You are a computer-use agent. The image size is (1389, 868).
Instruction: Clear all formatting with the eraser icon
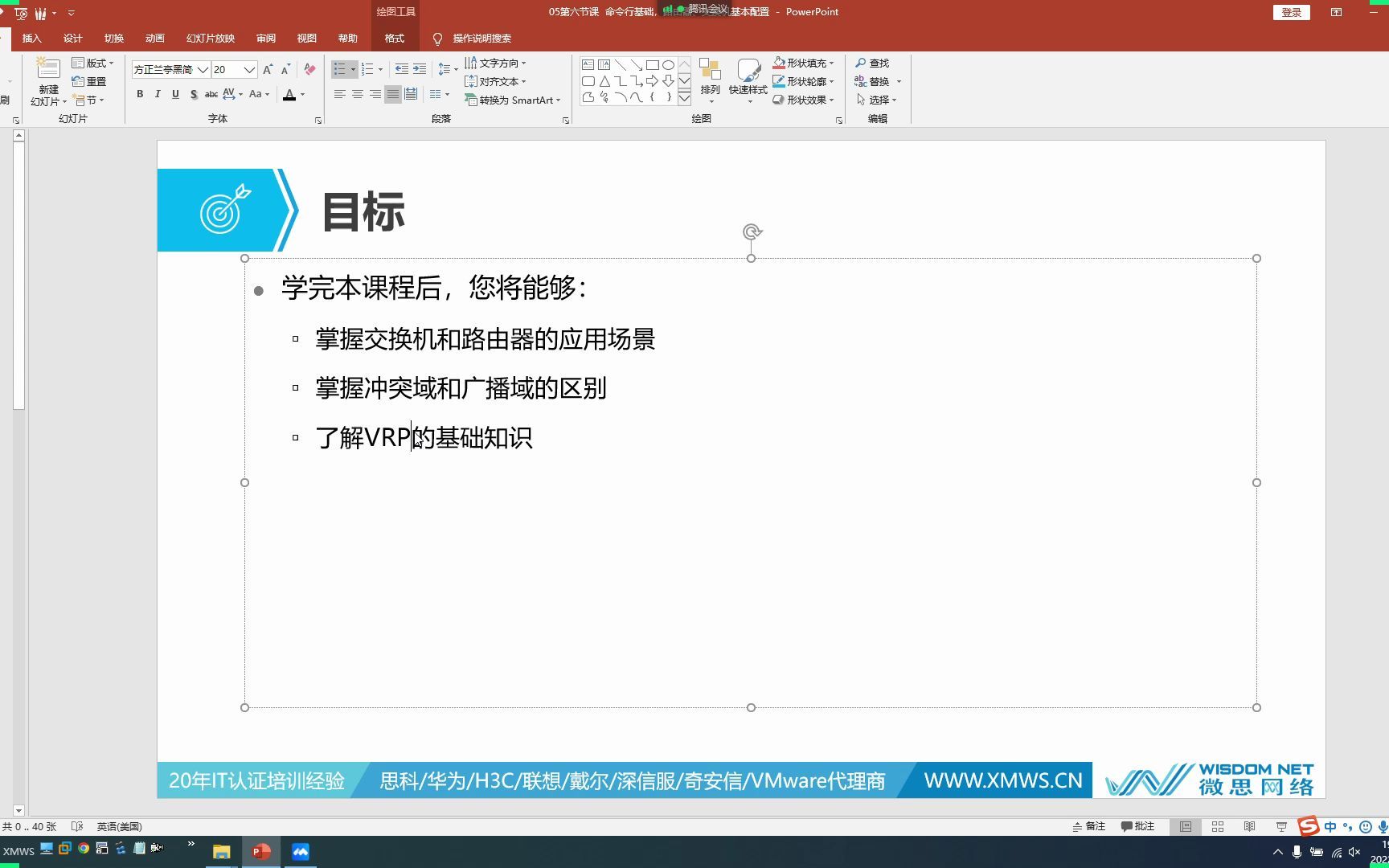(x=309, y=70)
